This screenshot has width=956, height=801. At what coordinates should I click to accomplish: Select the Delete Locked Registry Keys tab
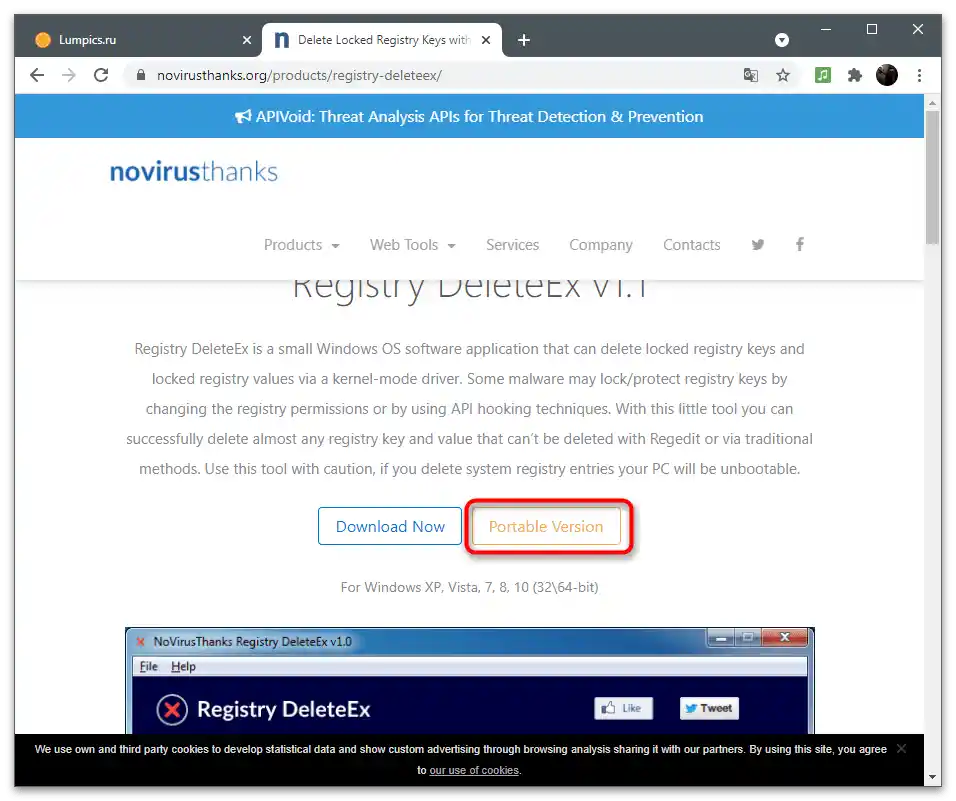pyautogui.click(x=382, y=40)
